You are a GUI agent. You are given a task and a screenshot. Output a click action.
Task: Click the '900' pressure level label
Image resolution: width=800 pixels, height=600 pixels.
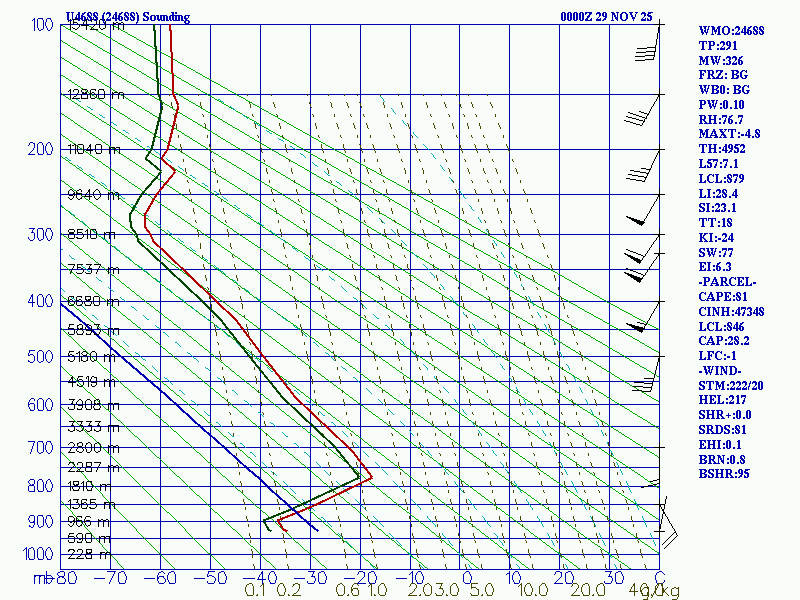(x=40, y=522)
